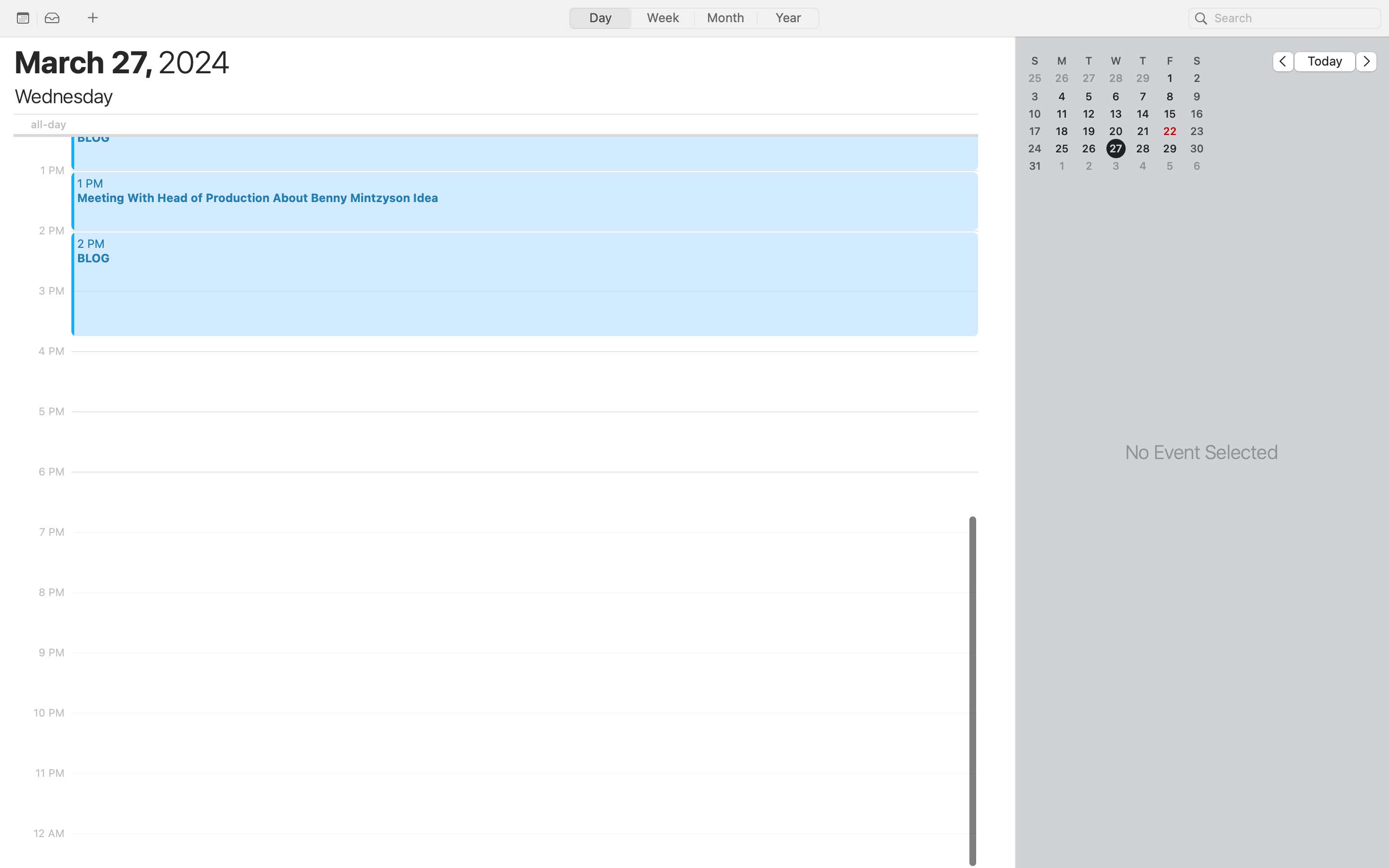Select highlighted March 27 in mini calendar

(1115, 149)
